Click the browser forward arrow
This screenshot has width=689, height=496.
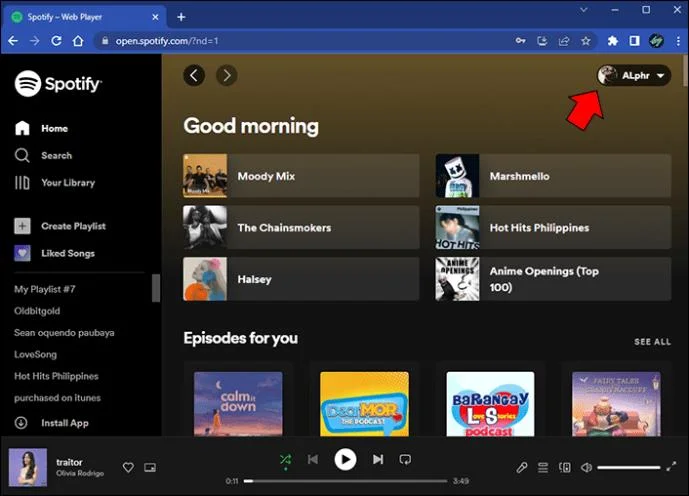[x=35, y=41]
